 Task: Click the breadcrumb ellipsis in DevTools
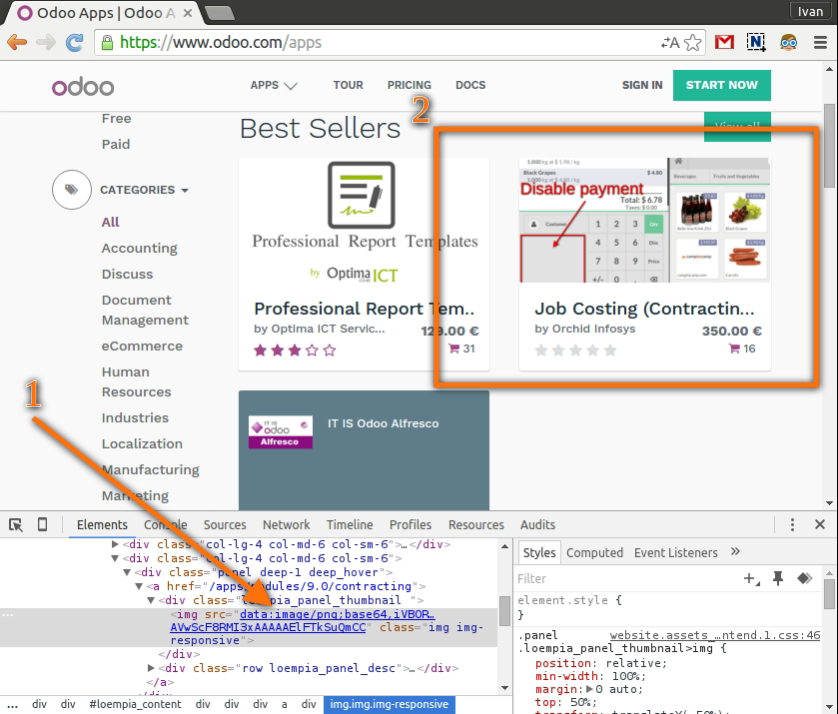12,704
